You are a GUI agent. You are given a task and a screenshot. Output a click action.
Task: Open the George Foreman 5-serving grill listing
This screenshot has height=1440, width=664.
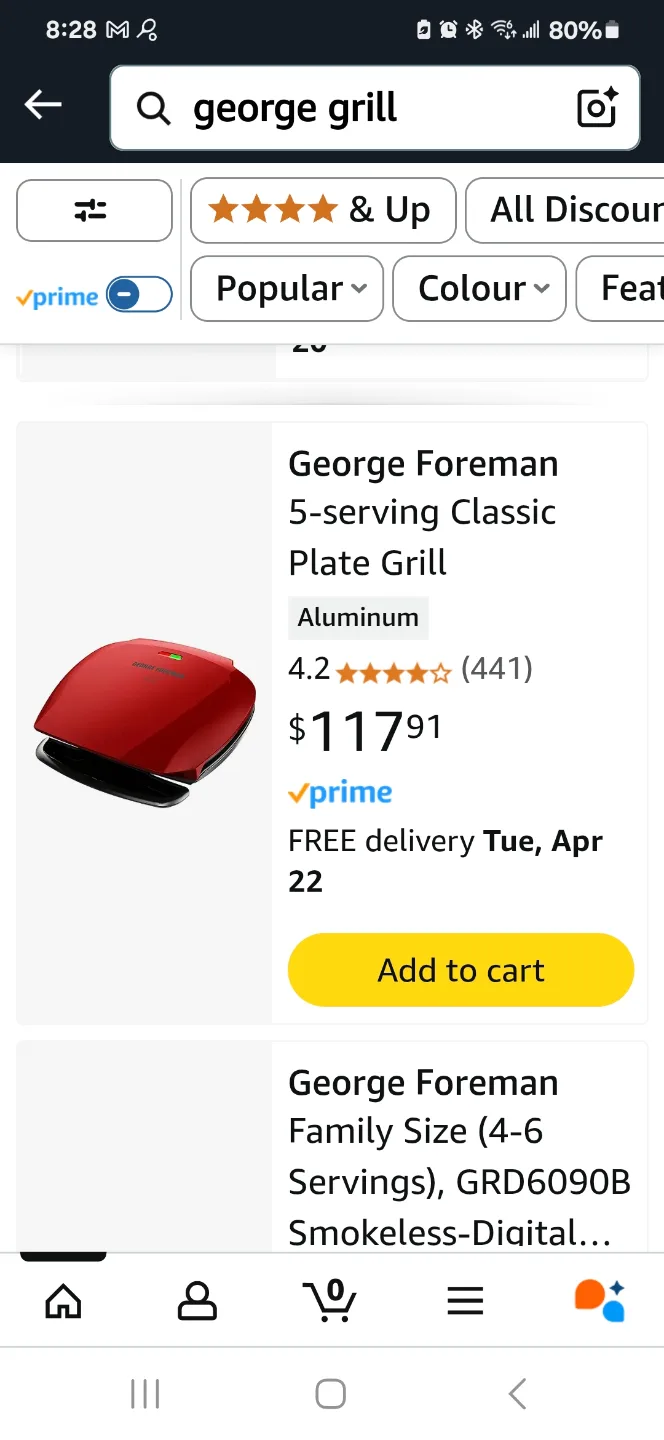pos(422,512)
